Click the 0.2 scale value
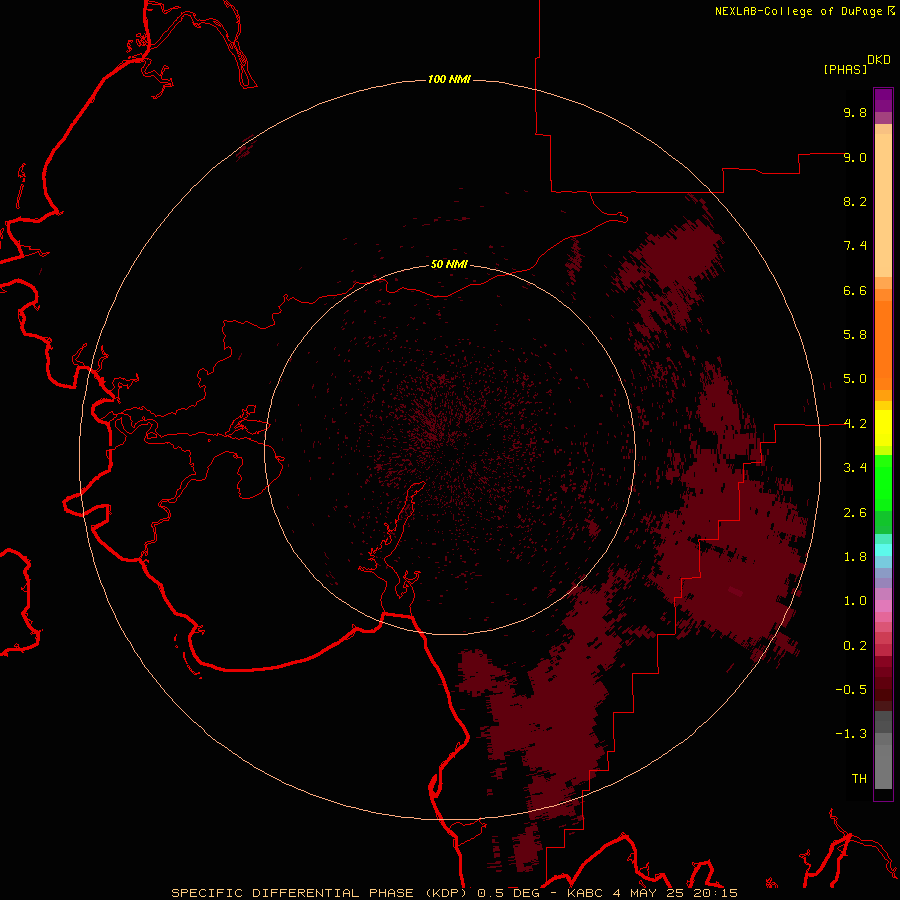The image size is (900, 900). (x=855, y=646)
